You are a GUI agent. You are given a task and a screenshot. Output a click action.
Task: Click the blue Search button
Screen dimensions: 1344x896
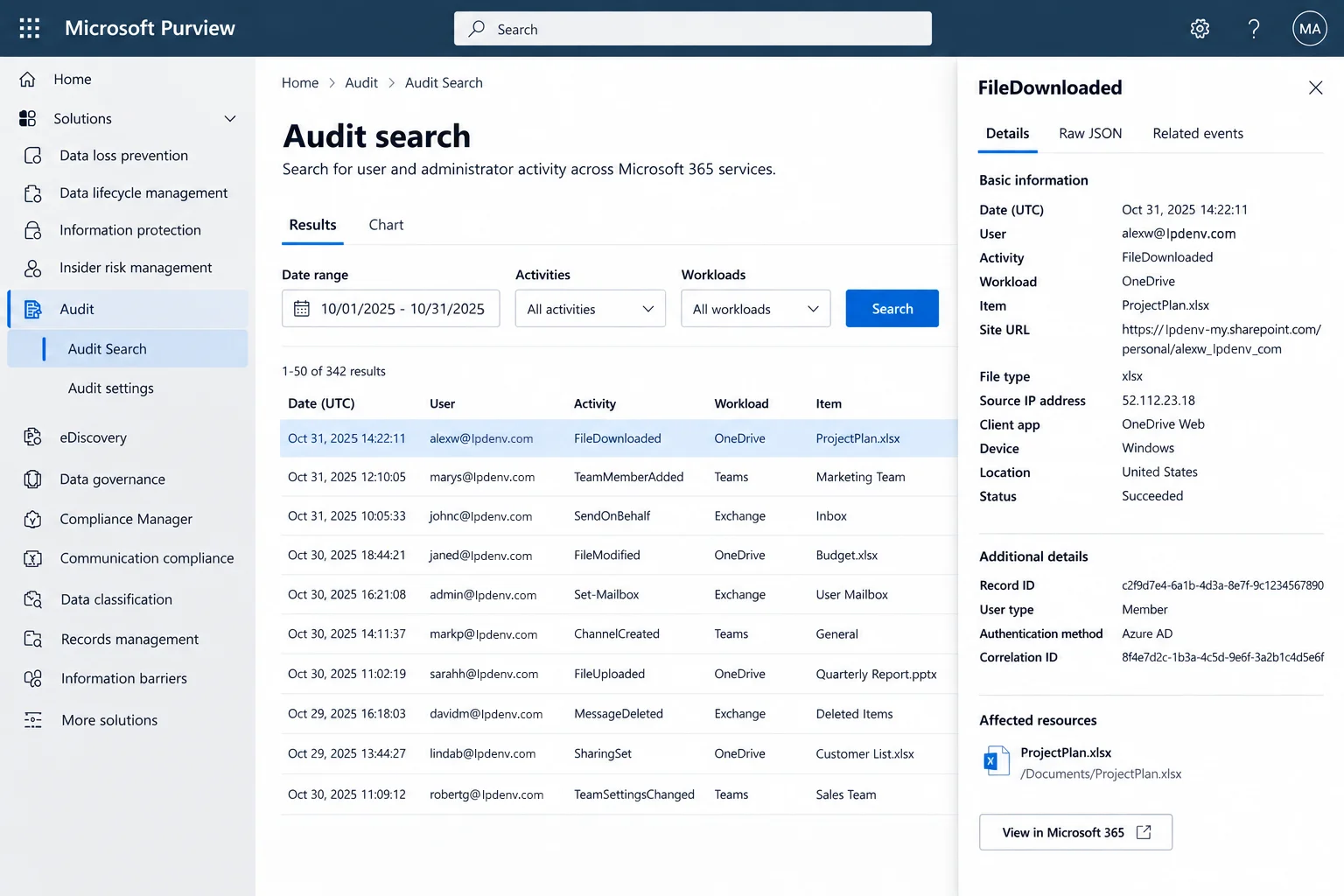tap(892, 309)
